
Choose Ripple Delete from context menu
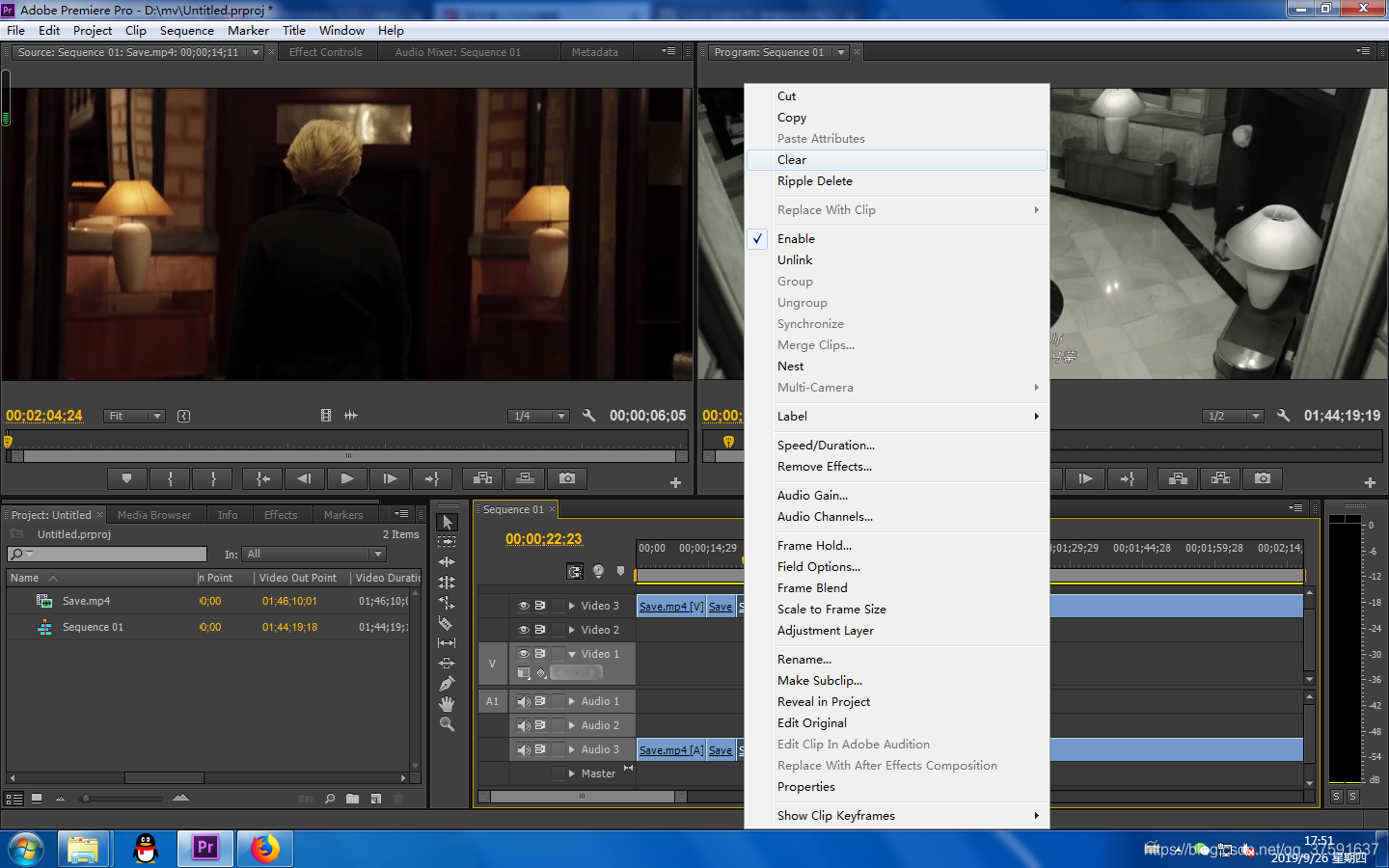(897, 180)
